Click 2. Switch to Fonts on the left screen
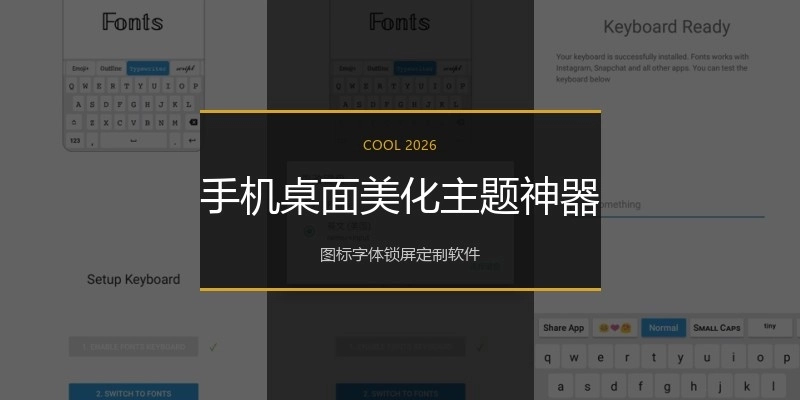The image size is (800, 400). coord(133,393)
